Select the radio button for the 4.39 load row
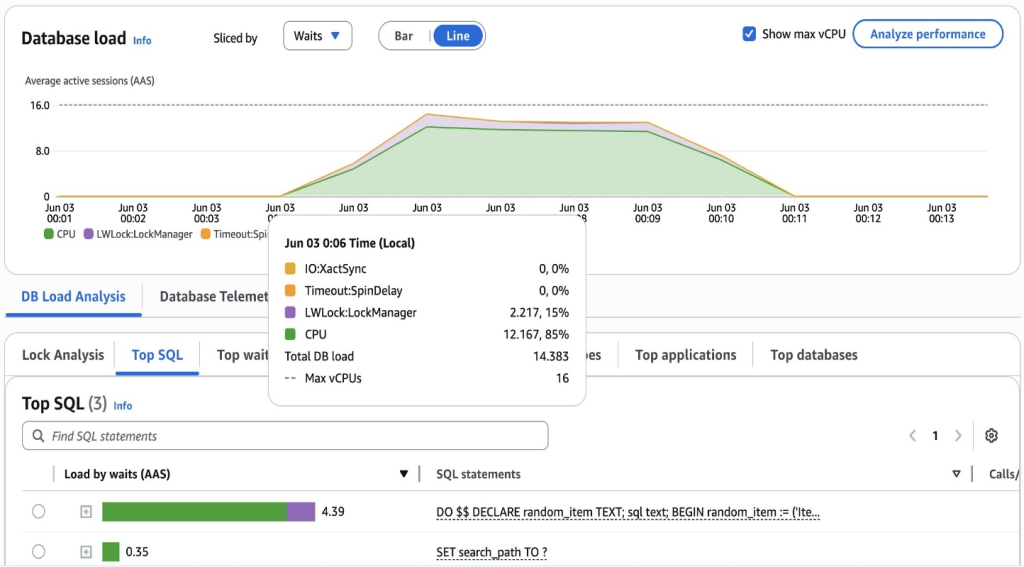The height and width of the screenshot is (567, 1024). (x=38, y=512)
